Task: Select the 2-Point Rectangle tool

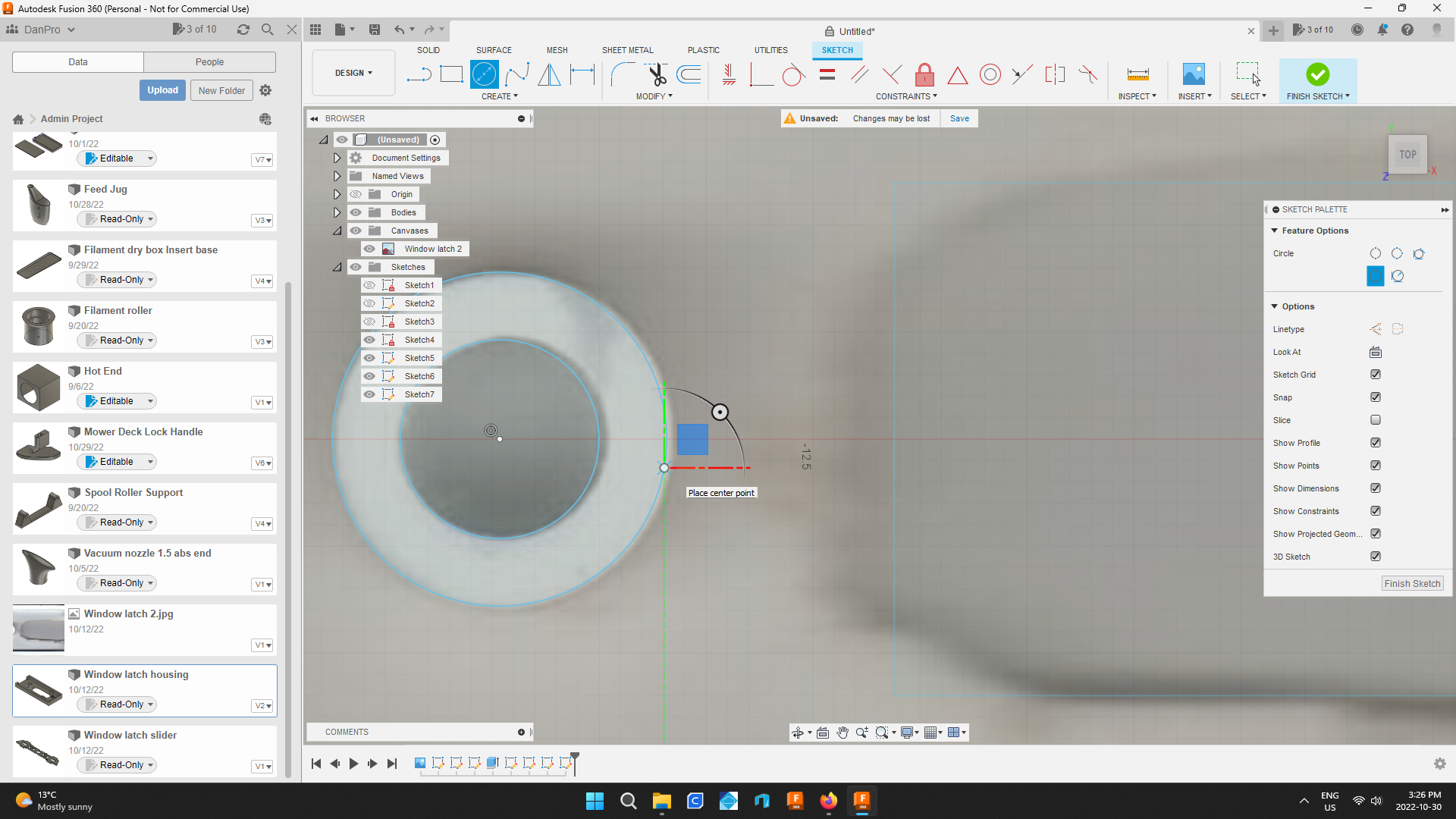Action: pos(452,74)
